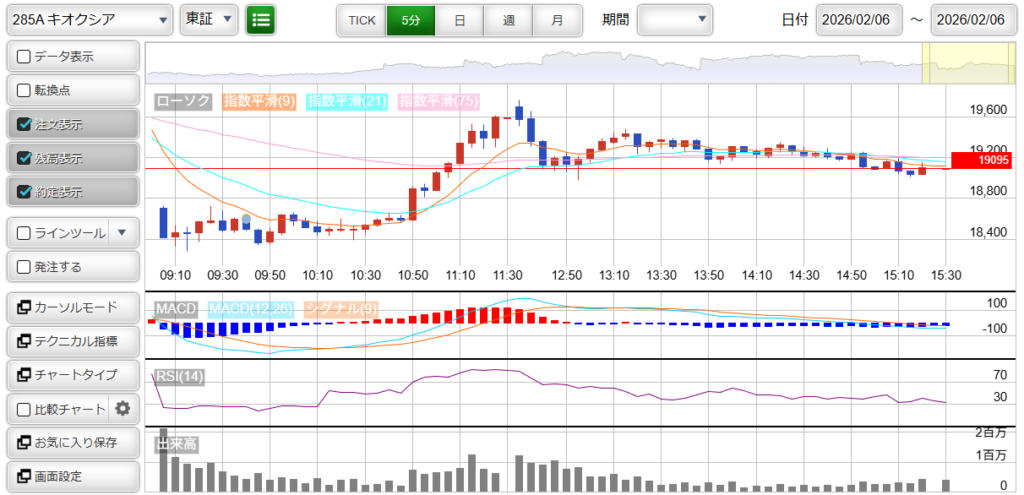Open the 期間 period dropdown

coord(675,19)
